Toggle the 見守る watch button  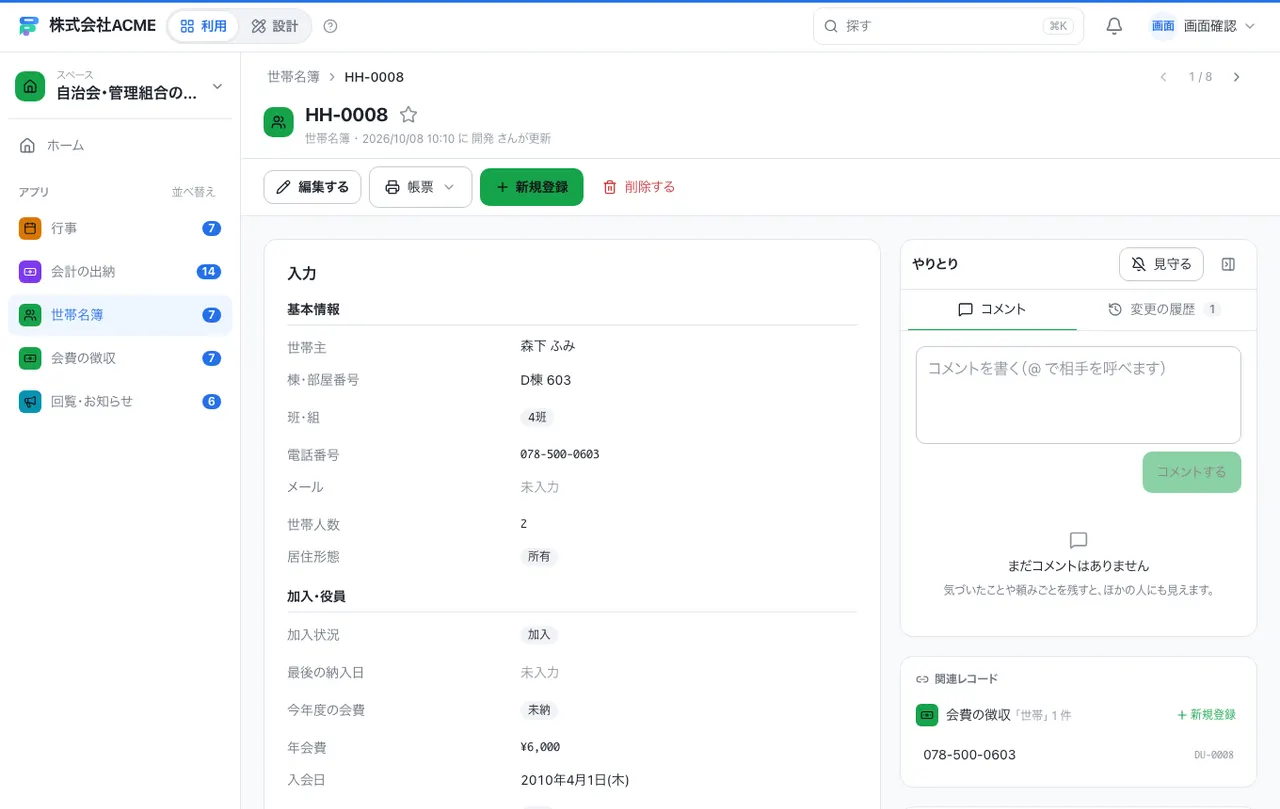click(1161, 264)
